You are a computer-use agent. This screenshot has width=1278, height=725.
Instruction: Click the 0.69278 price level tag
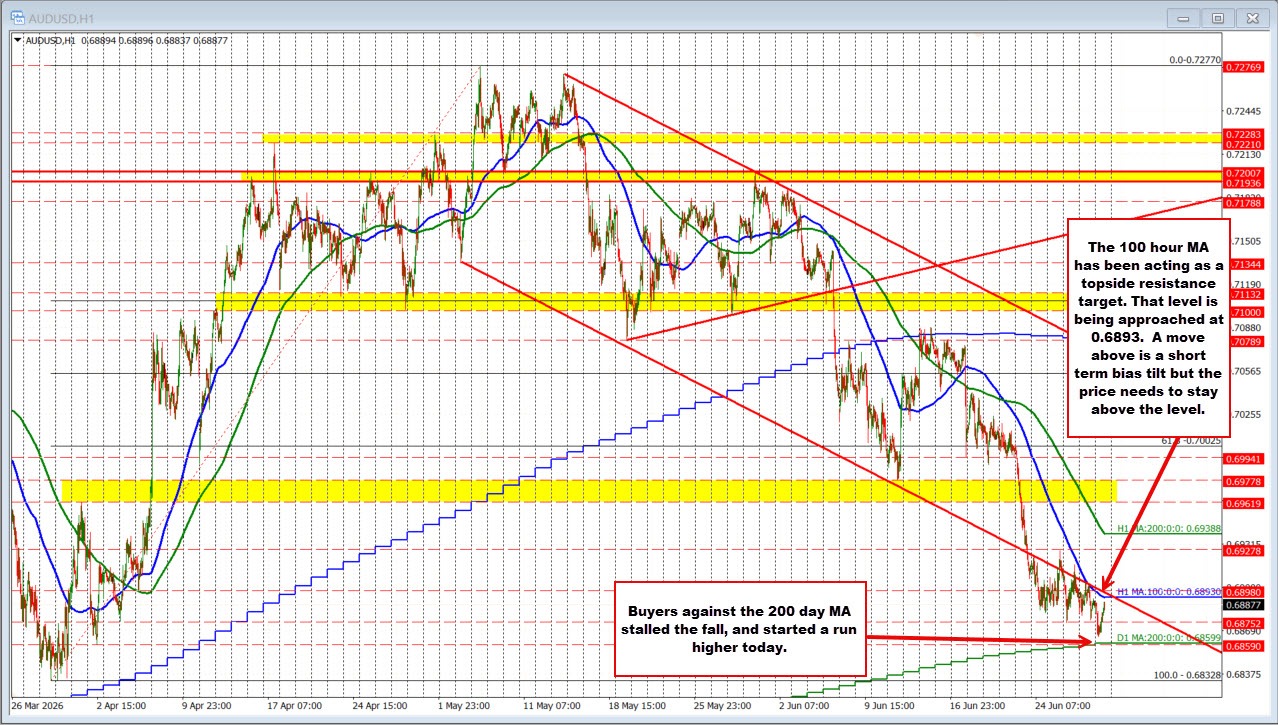1246,550
